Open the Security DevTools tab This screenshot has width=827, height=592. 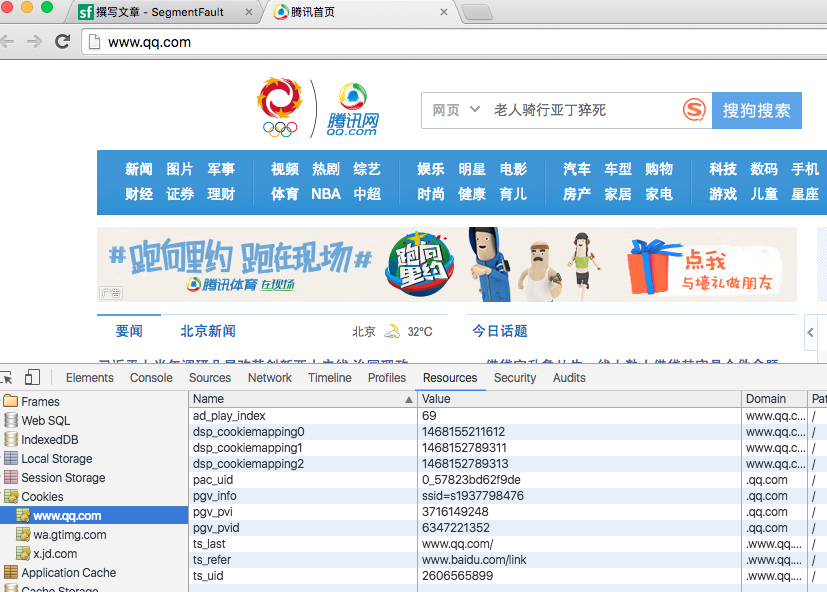[x=515, y=378]
